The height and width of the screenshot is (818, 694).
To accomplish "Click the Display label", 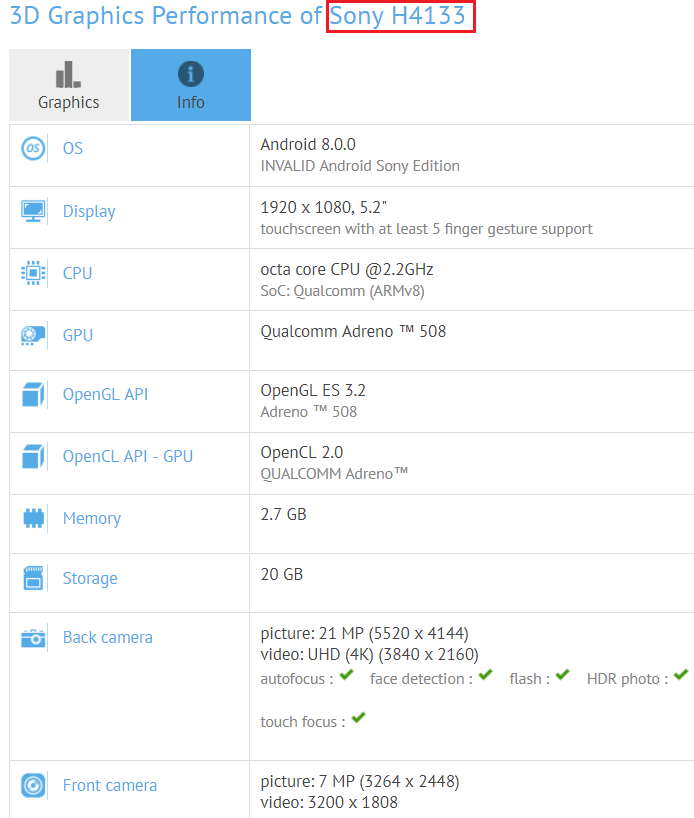I will 89,211.
